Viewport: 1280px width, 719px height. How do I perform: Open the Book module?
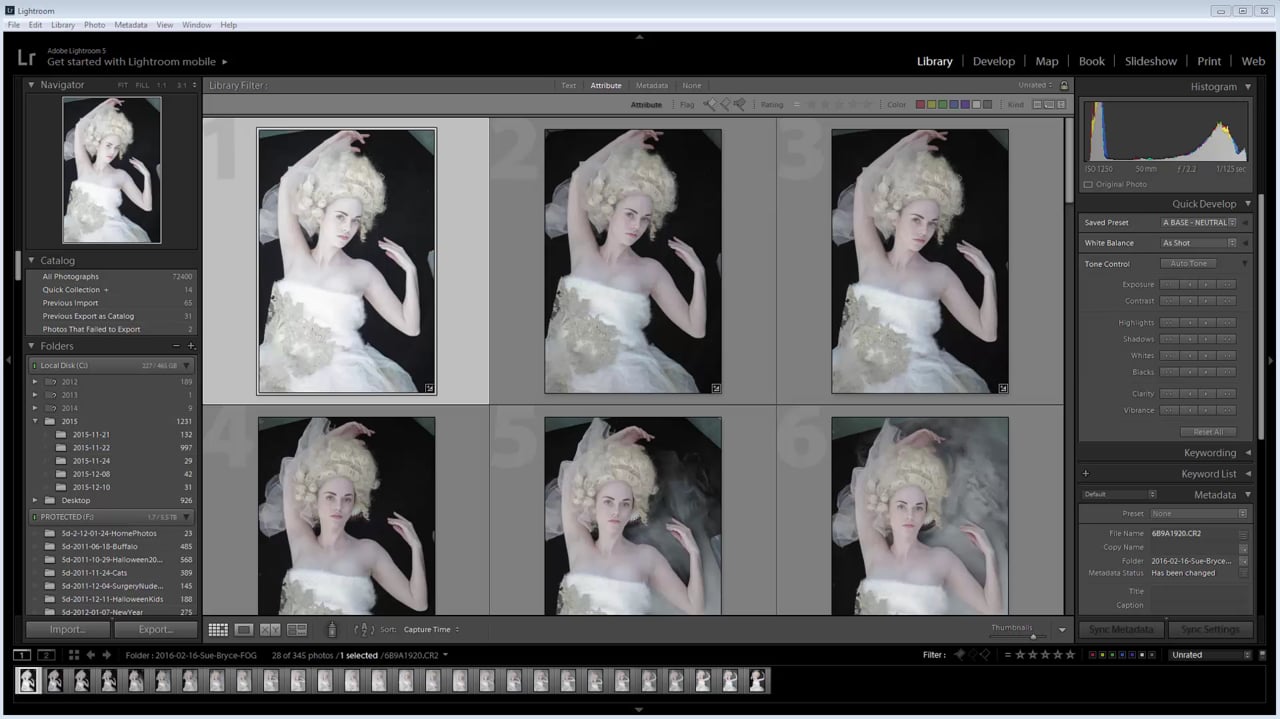click(x=1092, y=61)
